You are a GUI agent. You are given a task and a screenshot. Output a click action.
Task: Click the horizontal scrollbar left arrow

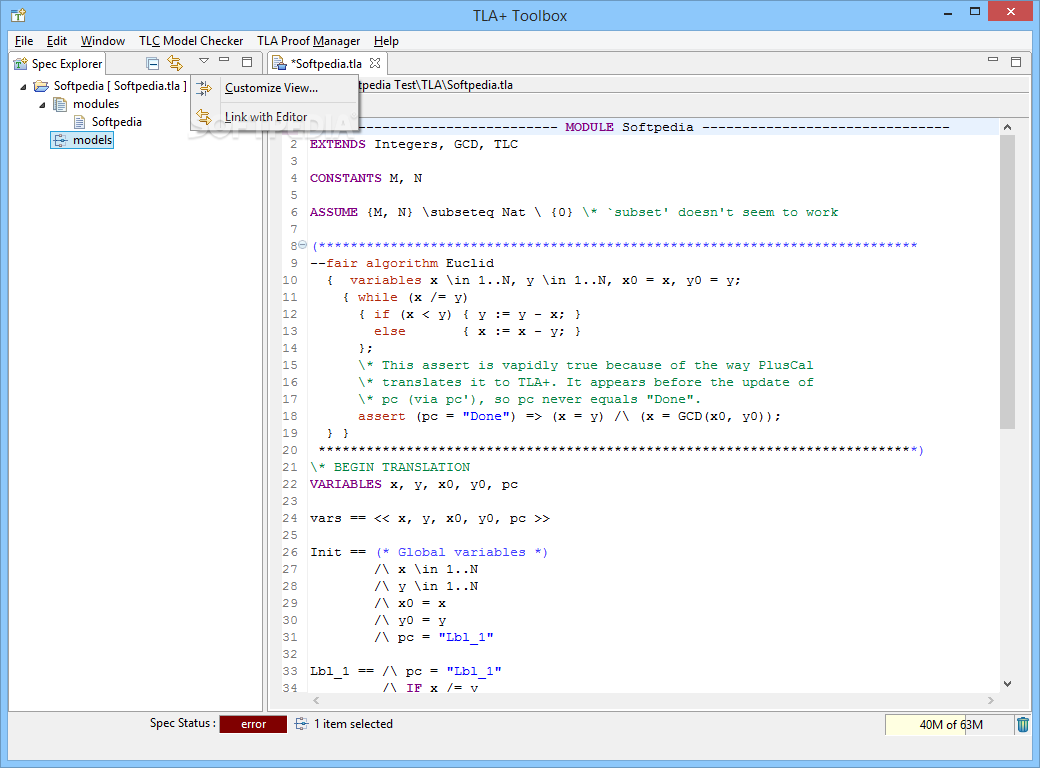pyautogui.click(x=316, y=700)
